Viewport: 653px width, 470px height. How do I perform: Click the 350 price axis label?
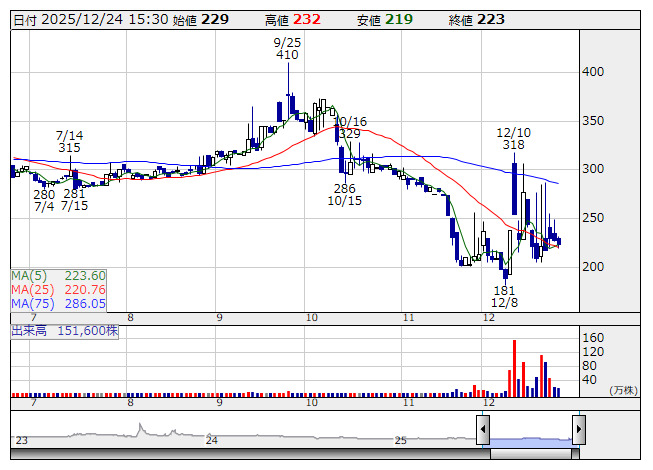point(593,121)
